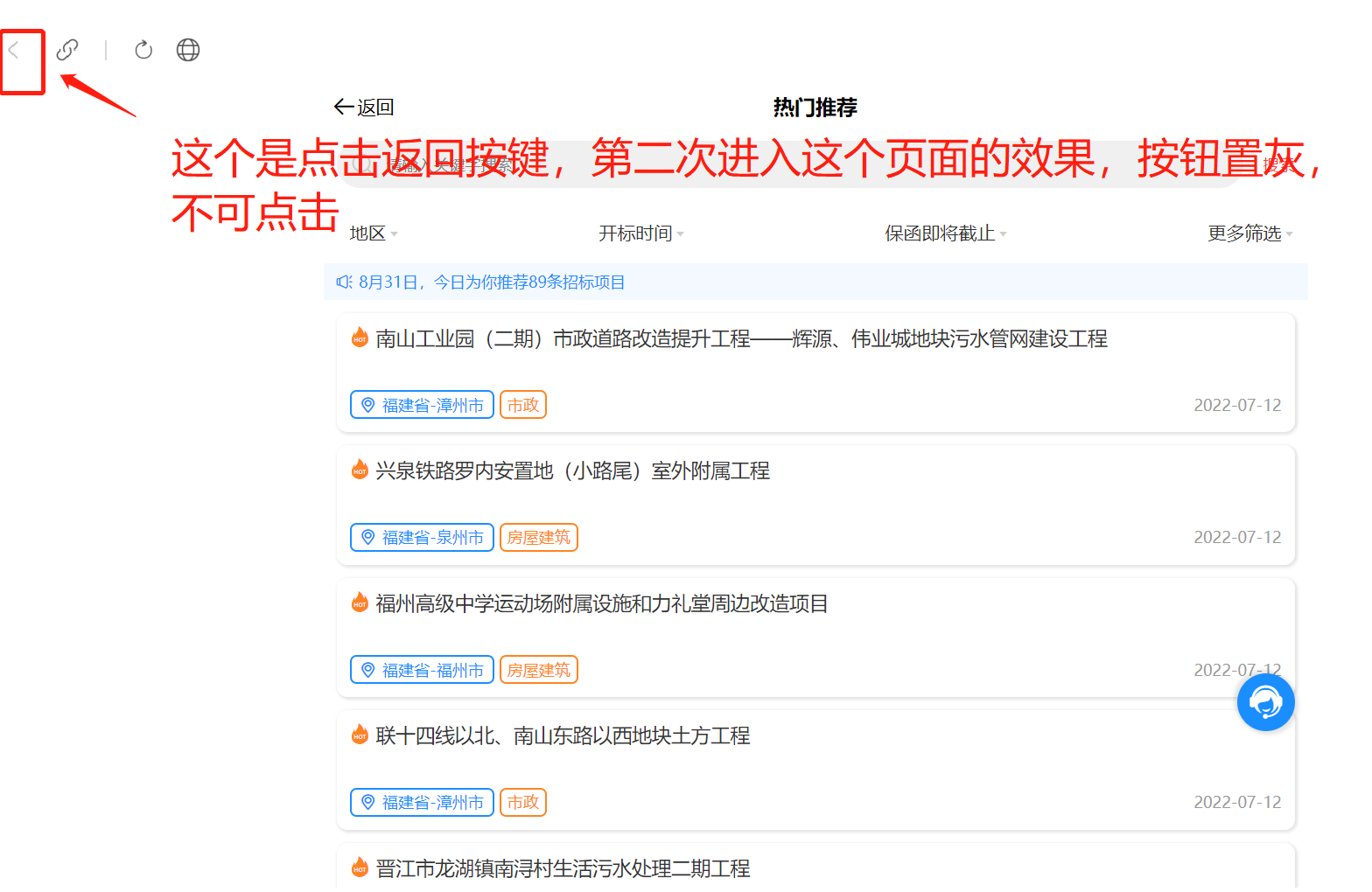Select 市政 tag on 联十四线 card
This screenshot has height=892, width=1372.
point(523,802)
